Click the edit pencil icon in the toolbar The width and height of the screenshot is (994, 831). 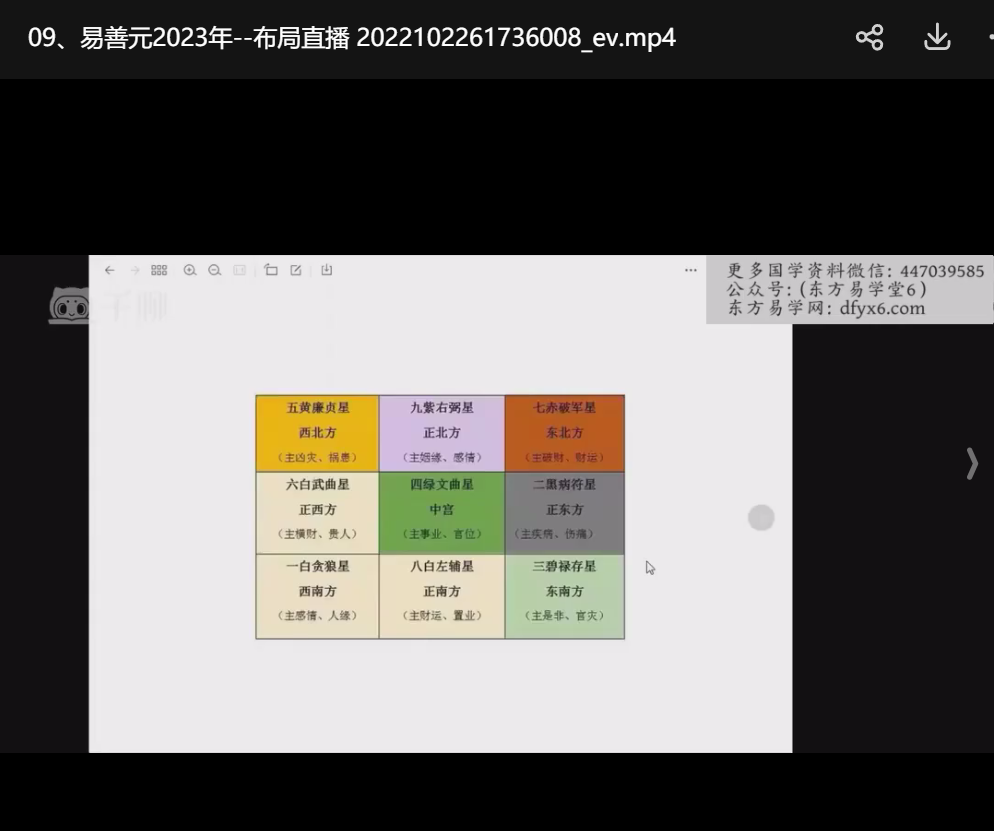click(296, 270)
